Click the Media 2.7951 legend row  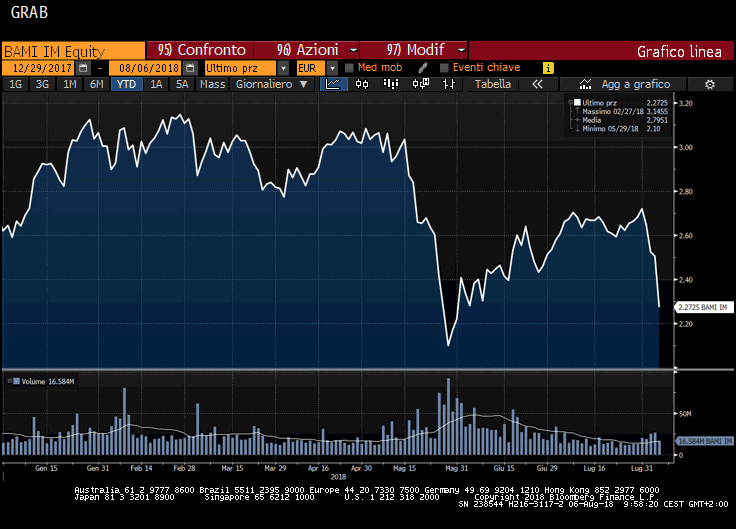[625, 120]
